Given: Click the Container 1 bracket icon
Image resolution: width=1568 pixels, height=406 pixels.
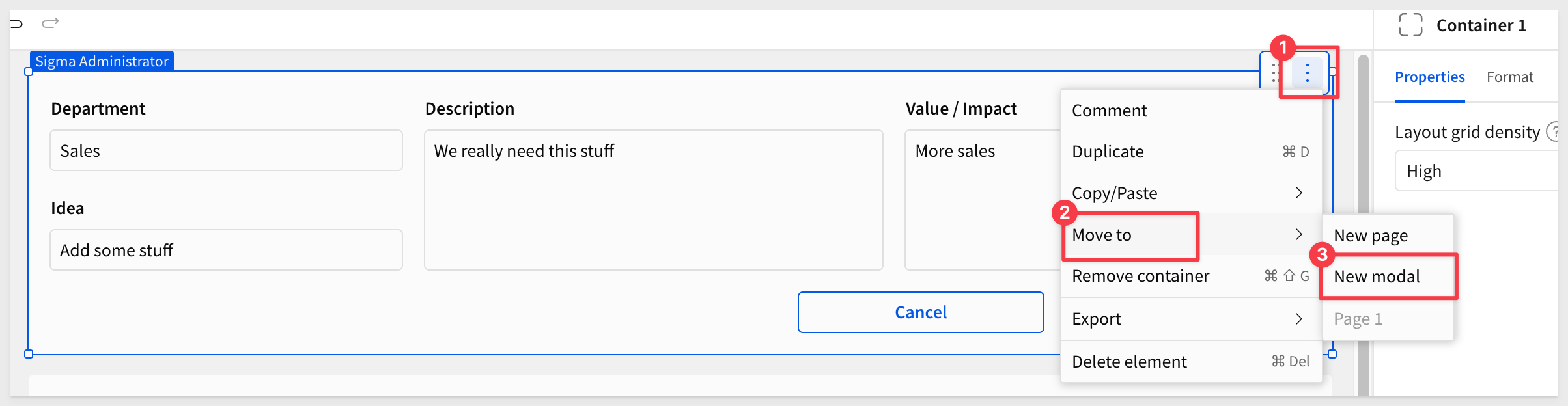Looking at the screenshot, I should click(1410, 25).
